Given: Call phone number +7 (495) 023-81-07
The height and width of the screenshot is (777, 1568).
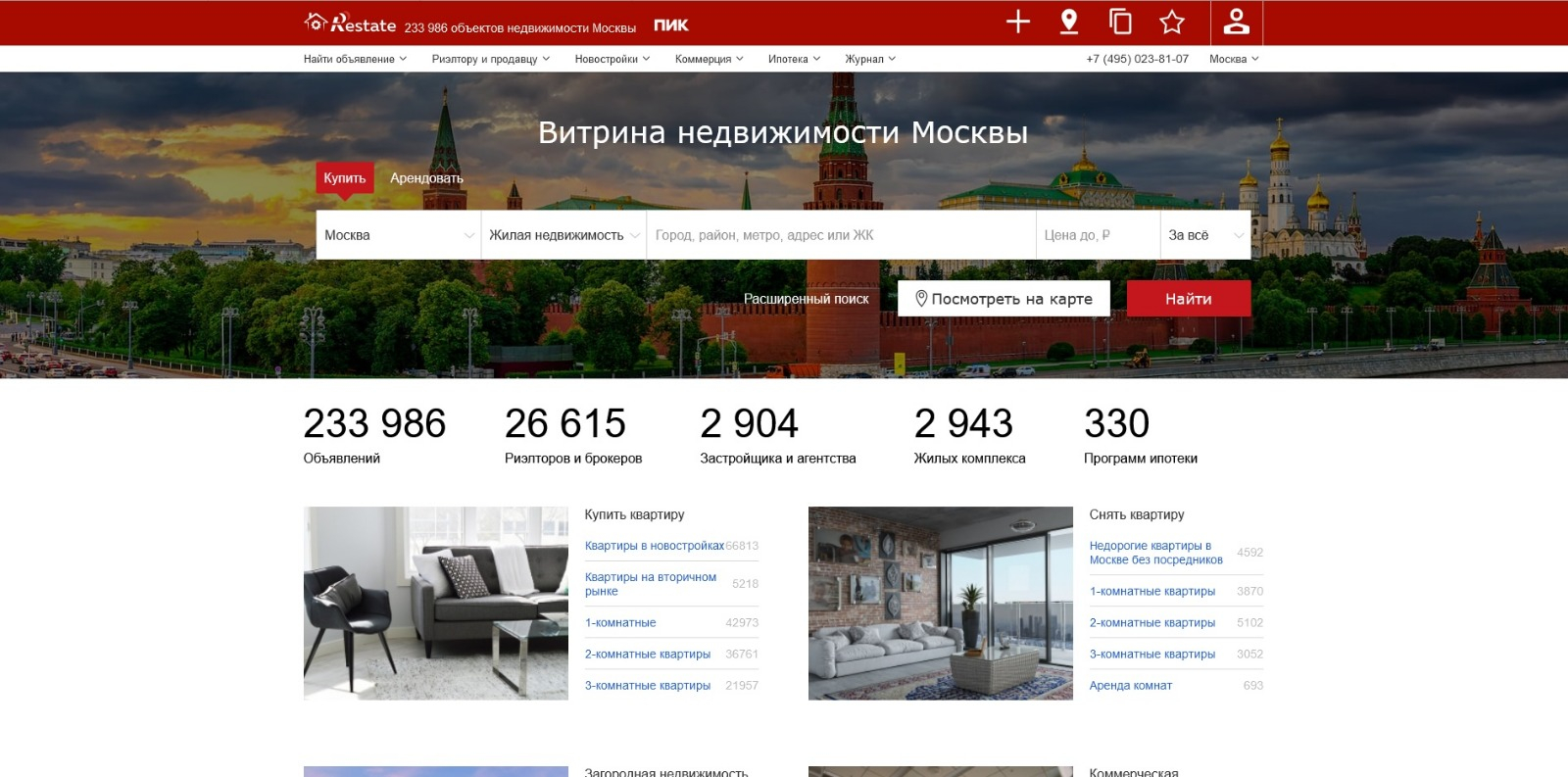Looking at the screenshot, I should click(1138, 59).
